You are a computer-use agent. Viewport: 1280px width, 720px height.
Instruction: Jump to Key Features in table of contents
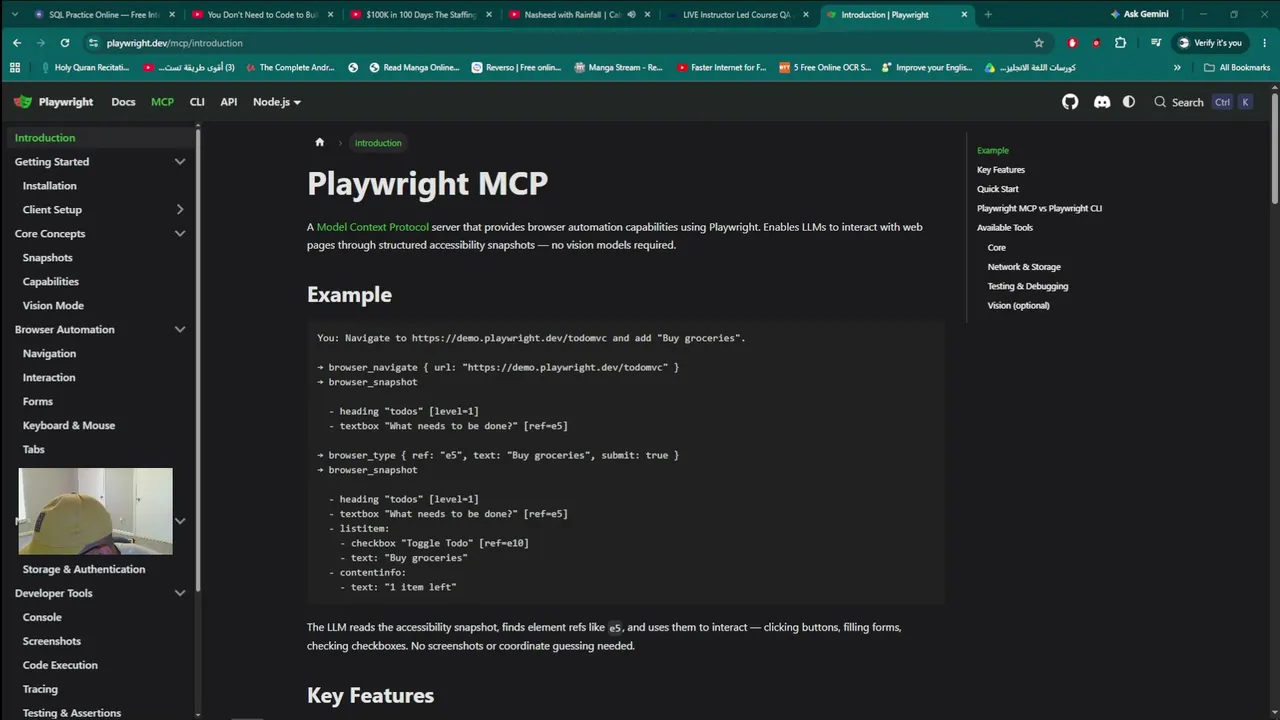click(x=1001, y=170)
